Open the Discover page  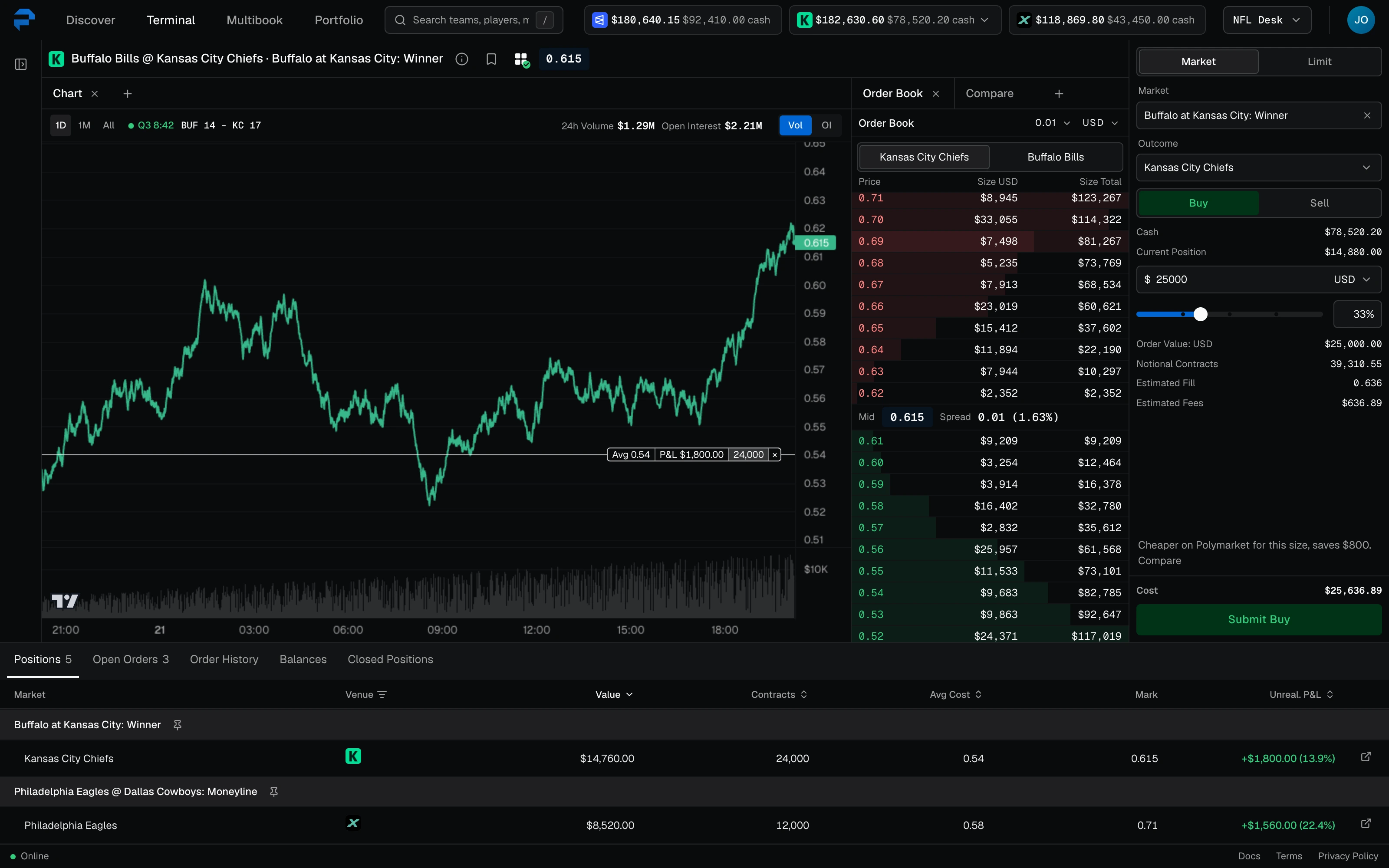(x=91, y=20)
